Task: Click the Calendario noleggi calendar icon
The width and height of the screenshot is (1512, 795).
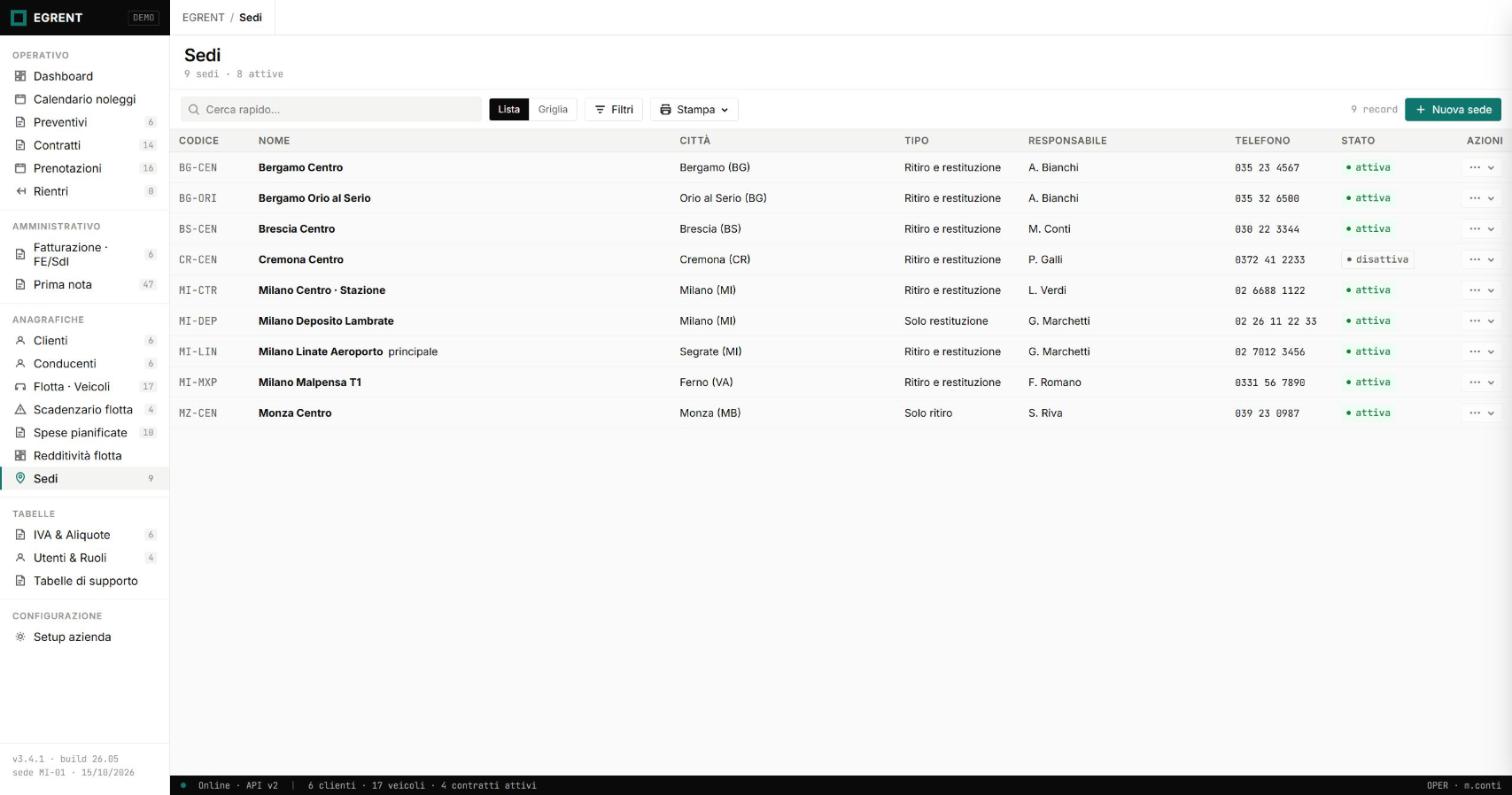Action: (20, 99)
